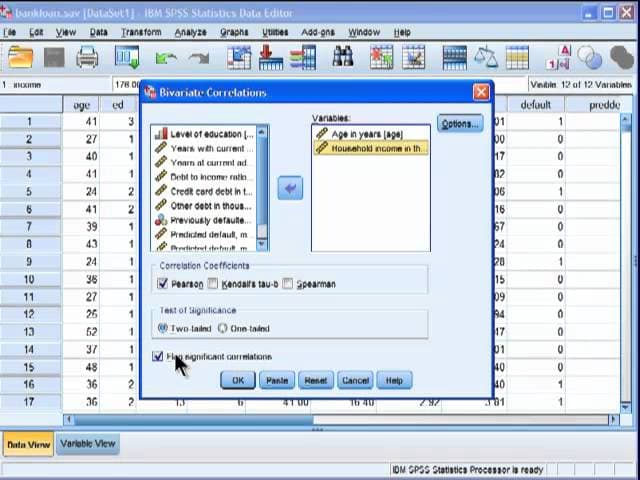This screenshot has height=480, width=640.
Task: Click the Weight cases scales icon
Action: 486,57
